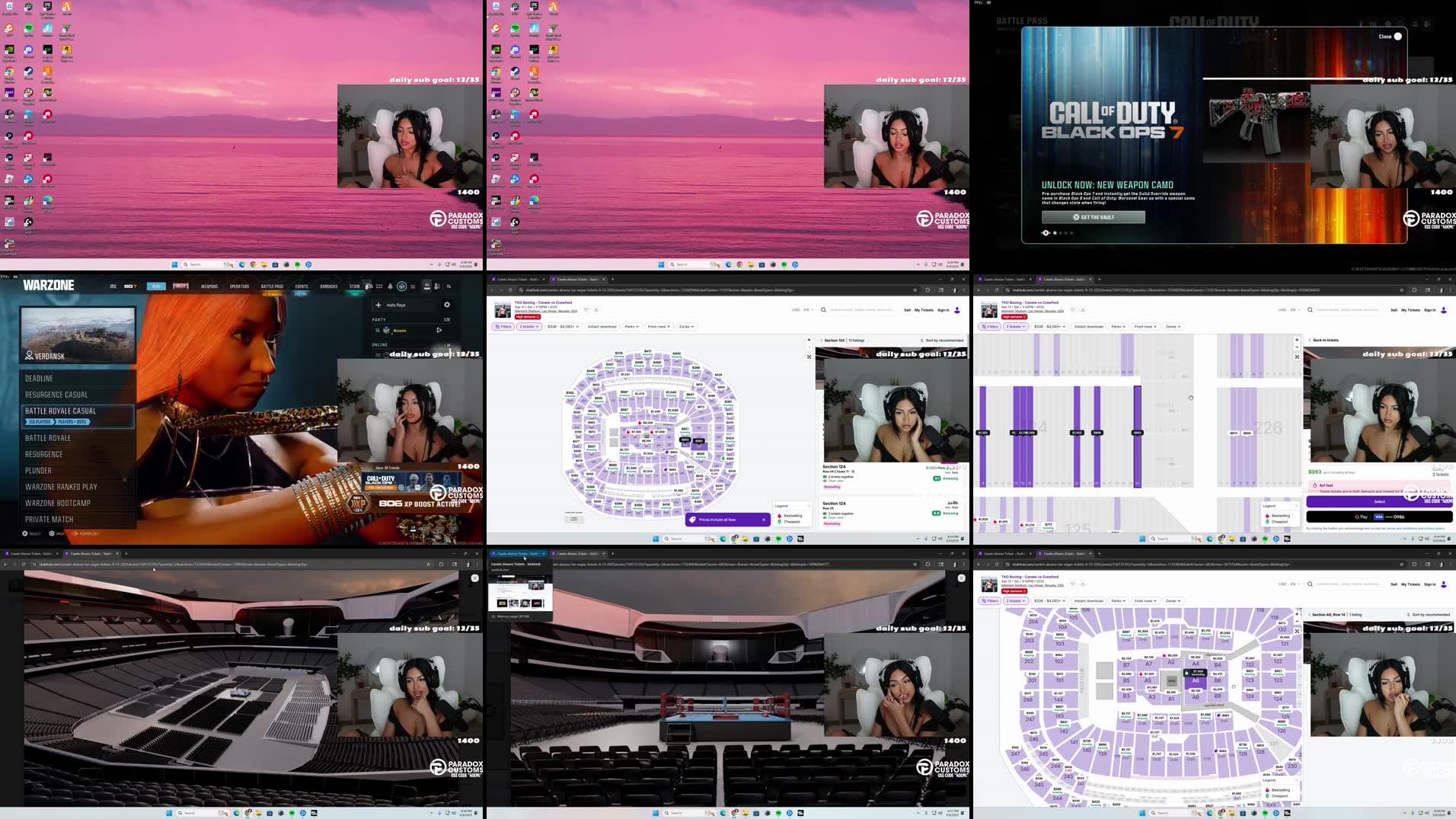Select PLUNDER in the Warzone mode list
The height and width of the screenshot is (819, 1456).
coord(78,471)
